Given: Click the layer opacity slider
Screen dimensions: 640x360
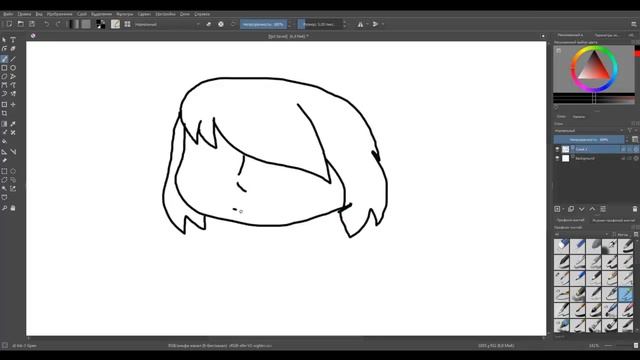Looking at the screenshot, I should [x=589, y=140].
